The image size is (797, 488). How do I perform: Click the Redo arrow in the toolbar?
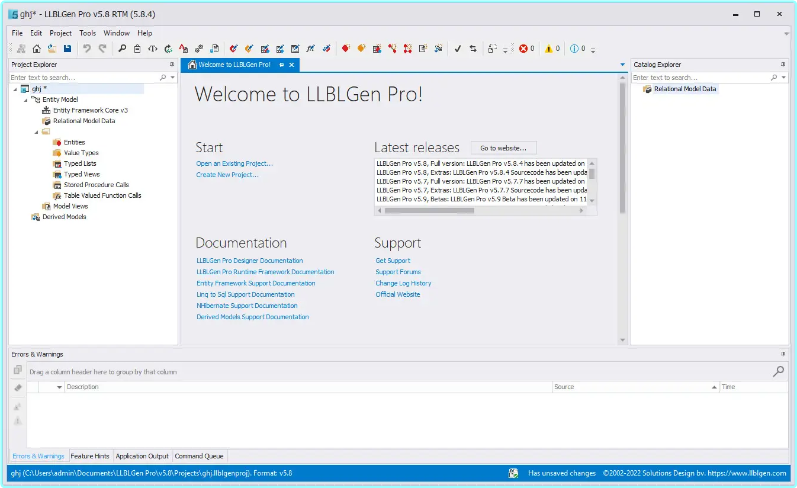tap(102, 49)
